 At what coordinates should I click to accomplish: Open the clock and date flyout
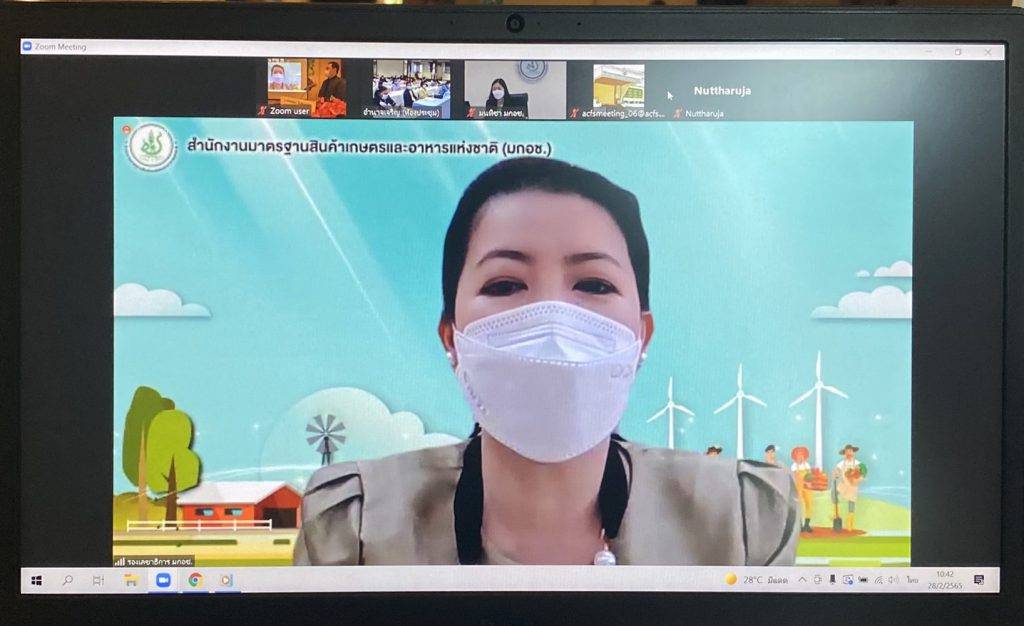945,580
